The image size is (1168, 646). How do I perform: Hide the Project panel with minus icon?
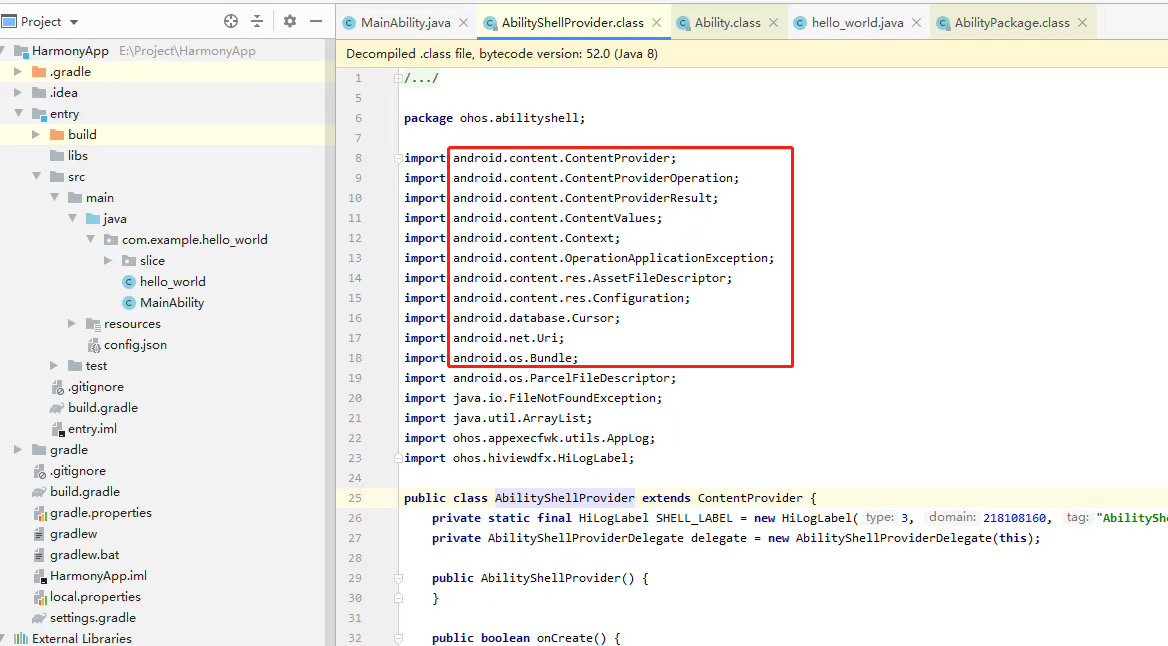tap(316, 22)
